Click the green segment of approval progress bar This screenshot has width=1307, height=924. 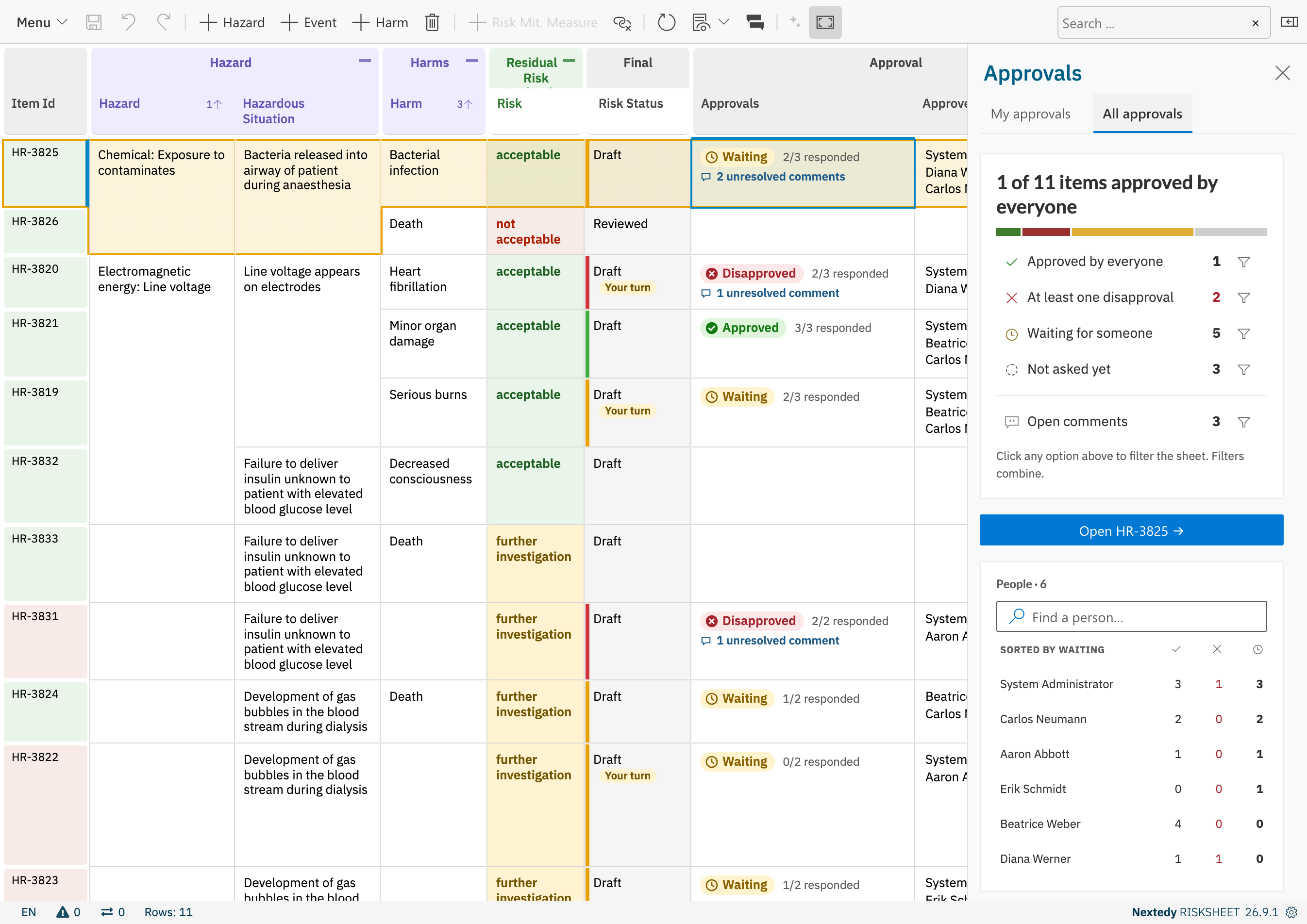[x=1007, y=232]
